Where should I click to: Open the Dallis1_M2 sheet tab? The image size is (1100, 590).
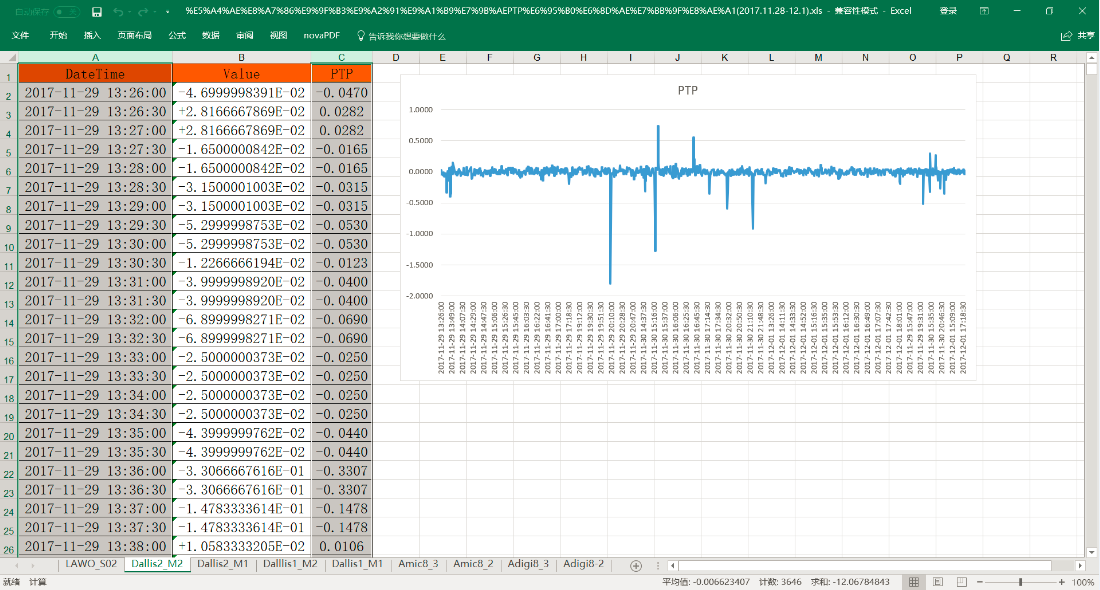[290, 564]
